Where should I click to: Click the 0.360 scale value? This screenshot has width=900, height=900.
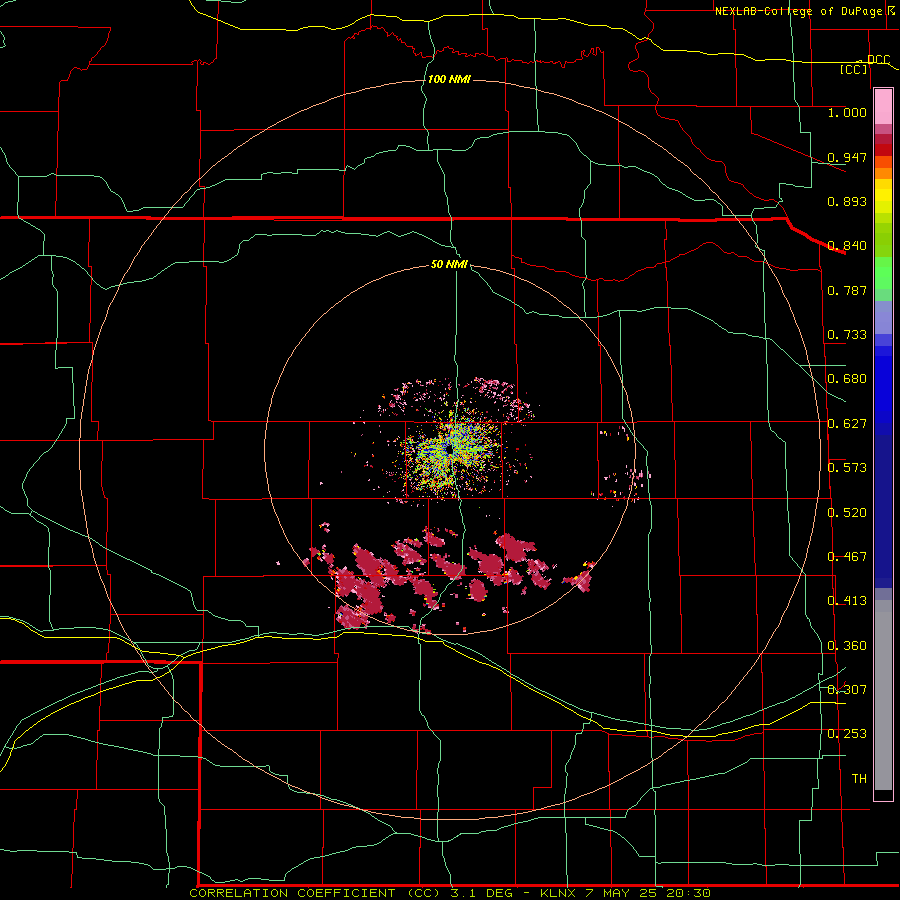[x=847, y=646]
